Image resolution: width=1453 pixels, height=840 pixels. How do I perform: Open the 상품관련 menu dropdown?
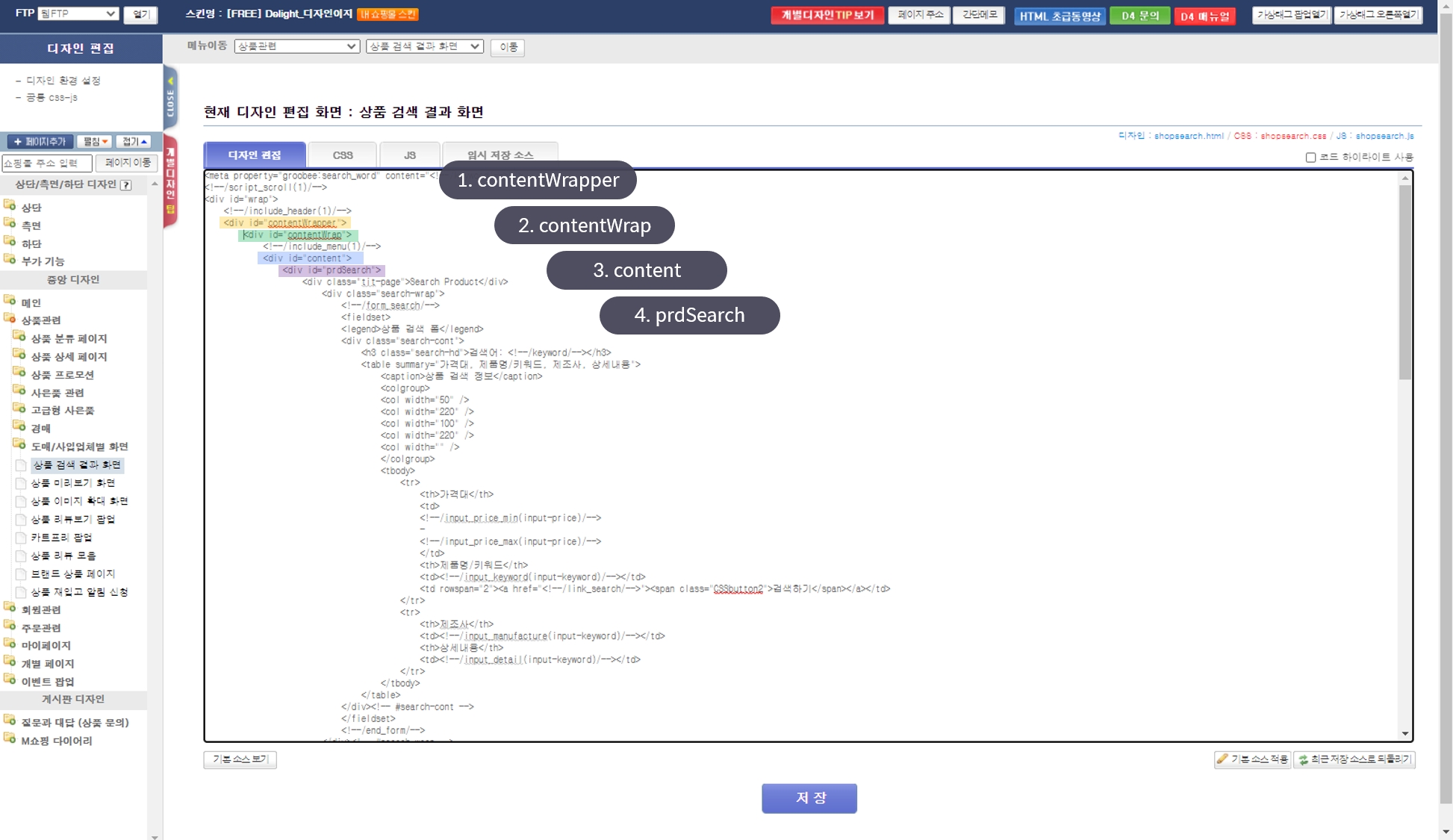click(x=297, y=46)
